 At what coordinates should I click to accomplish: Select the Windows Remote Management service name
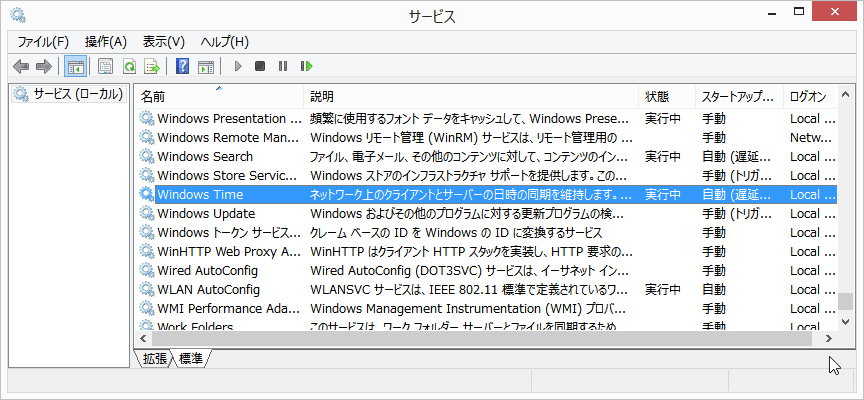(229, 137)
